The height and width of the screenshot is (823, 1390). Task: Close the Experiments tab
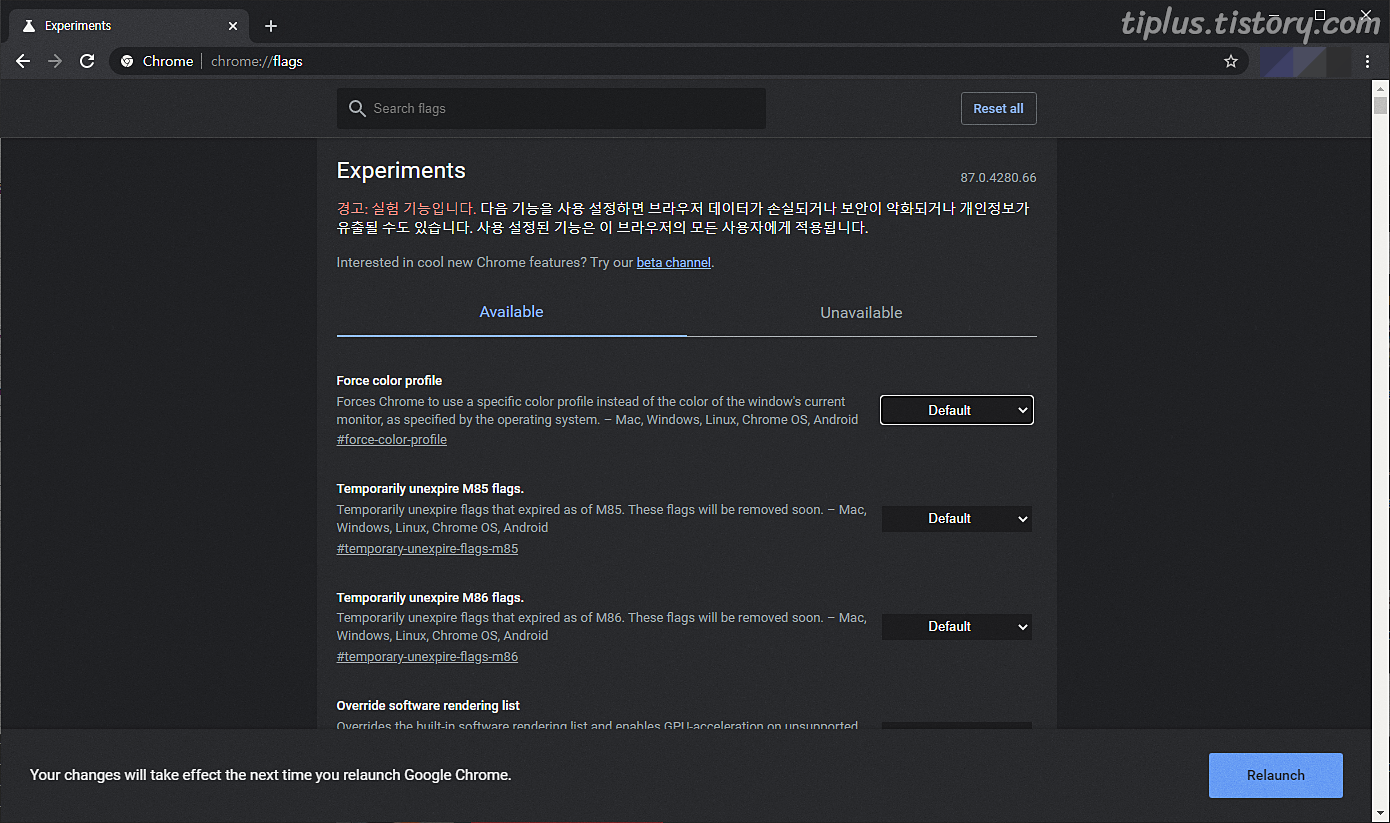point(234,26)
